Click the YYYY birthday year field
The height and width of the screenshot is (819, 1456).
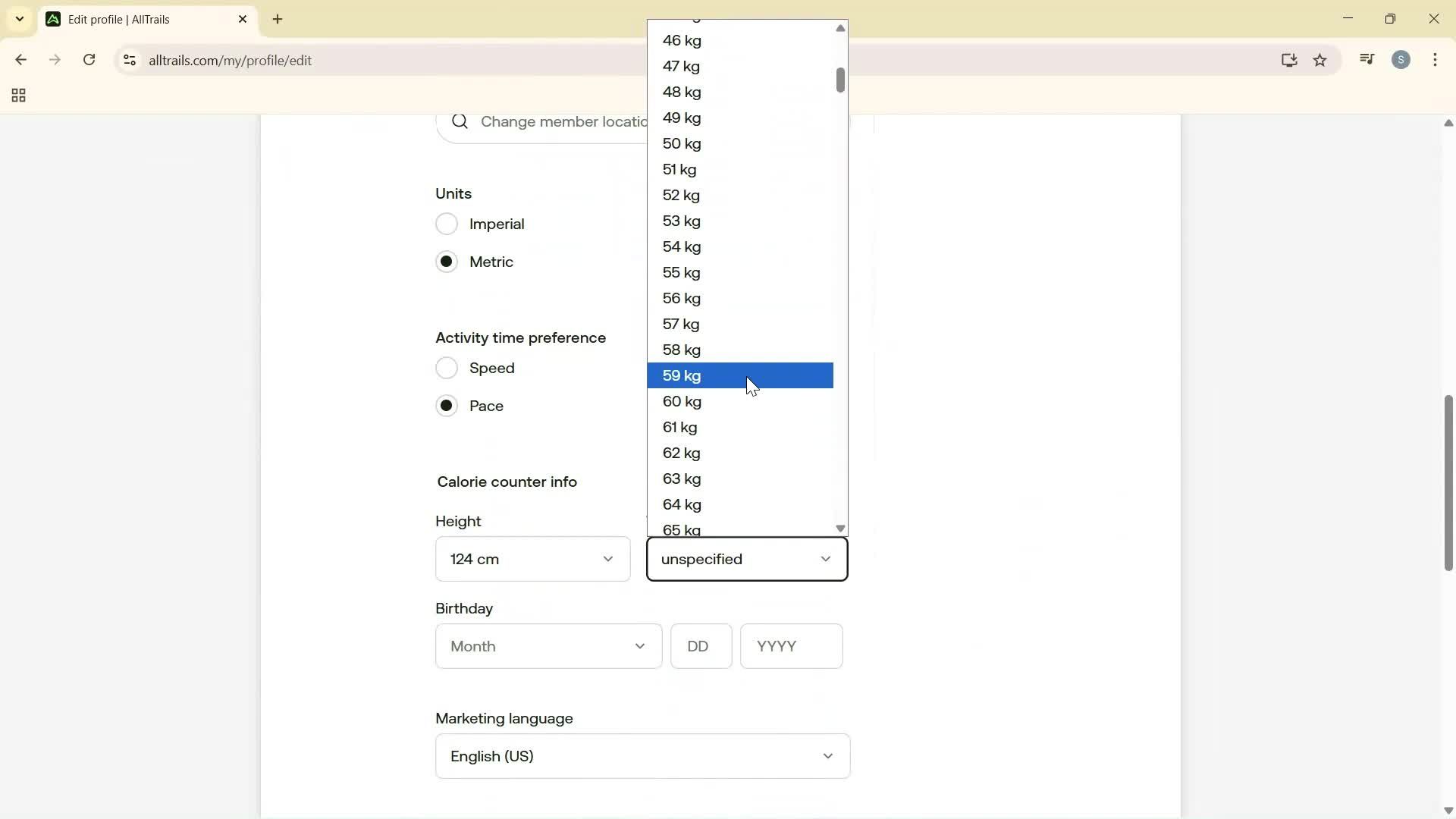[791, 646]
